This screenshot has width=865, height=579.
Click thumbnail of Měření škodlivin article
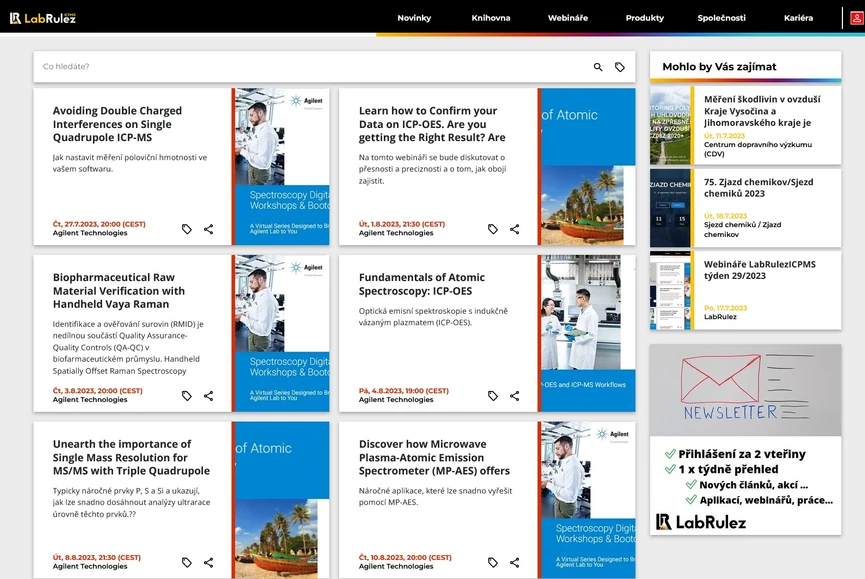click(671, 125)
